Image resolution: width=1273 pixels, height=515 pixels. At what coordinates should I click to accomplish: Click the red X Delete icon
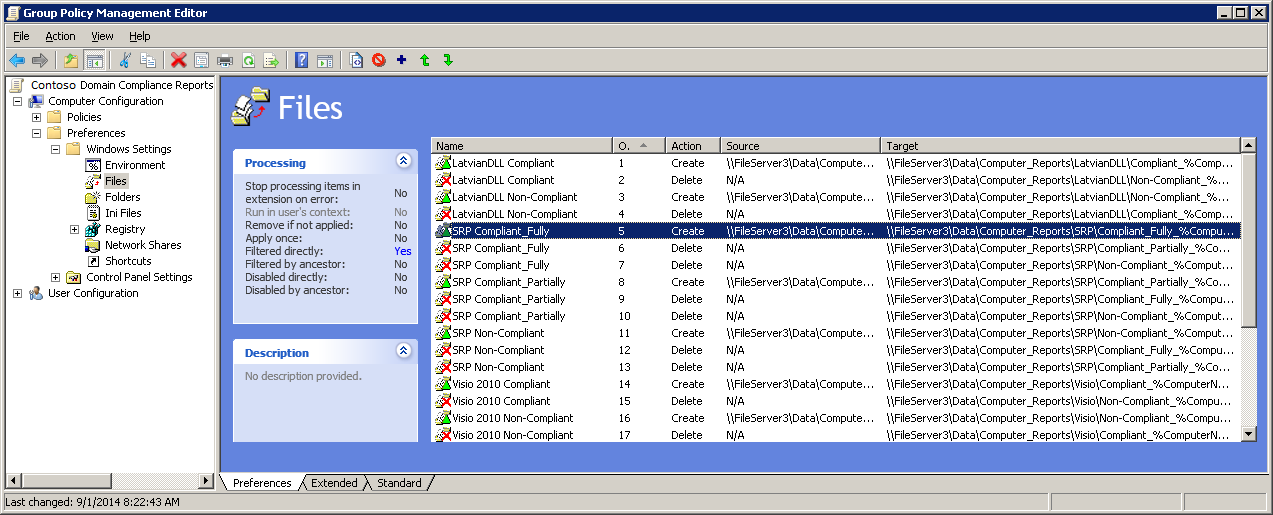(x=178, y=60)
